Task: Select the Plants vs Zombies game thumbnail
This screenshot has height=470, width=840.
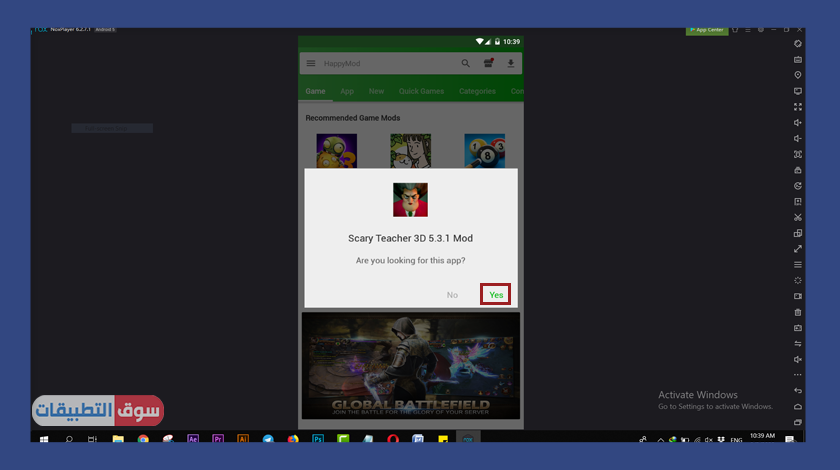Action: pos(336,151)
